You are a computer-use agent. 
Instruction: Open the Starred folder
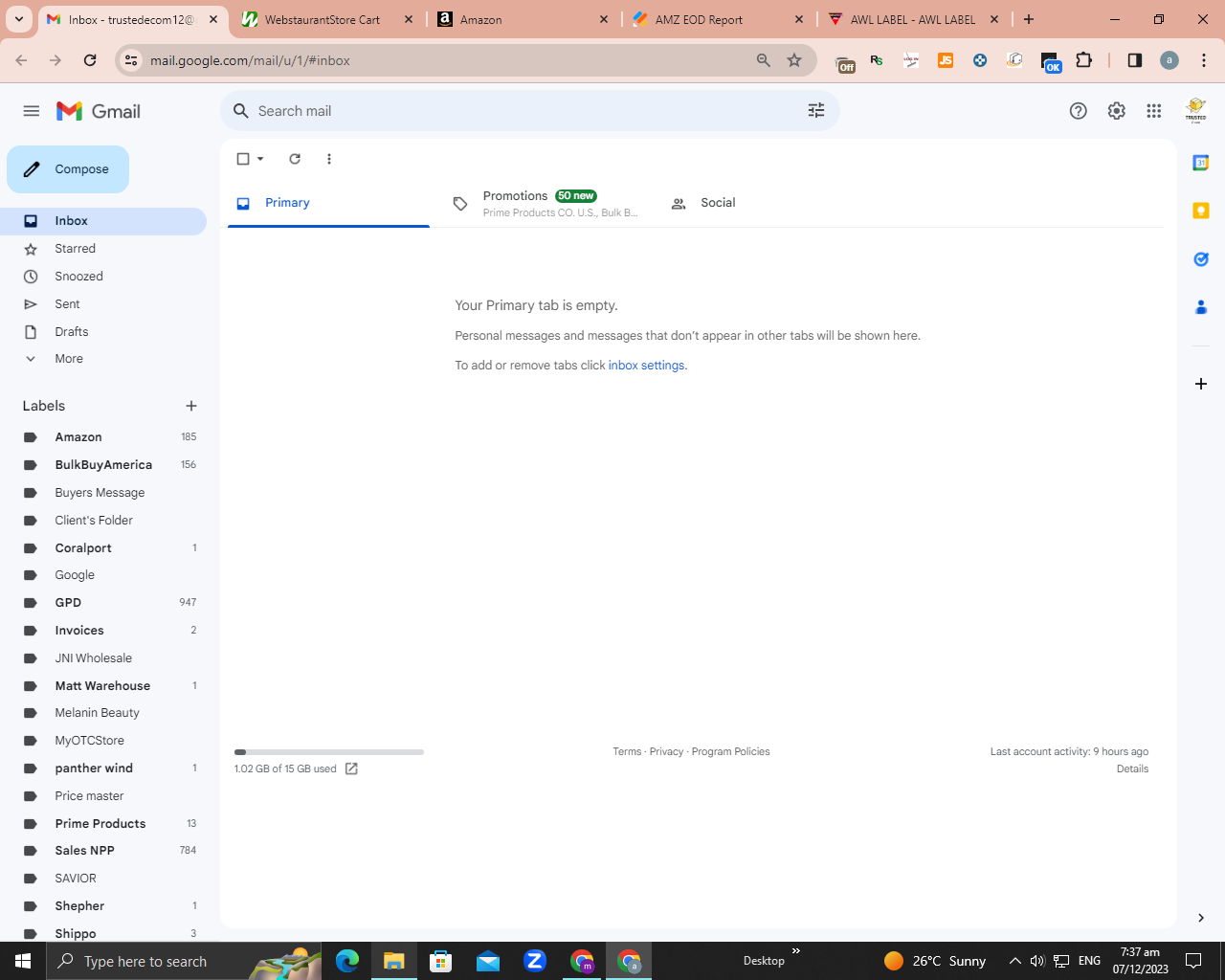coord(103,249)
